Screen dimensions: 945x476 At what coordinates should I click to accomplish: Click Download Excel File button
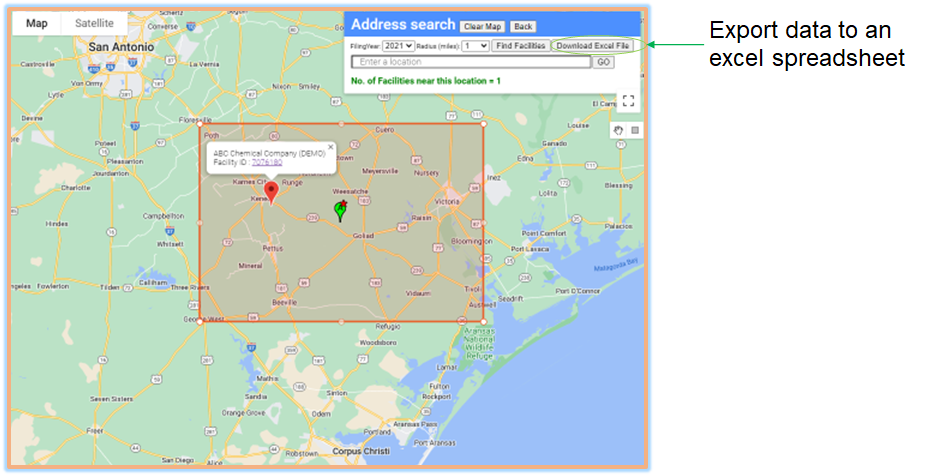[593, 46]
